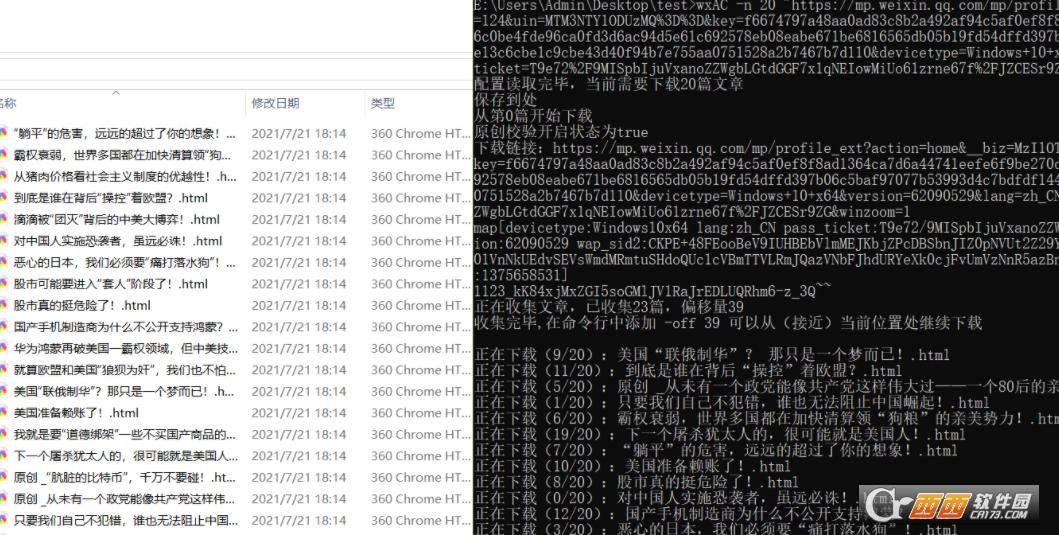
Task: Click the modified date of 到底是谁在背后"操控"着欧盟 row
Action: point(299,198)
